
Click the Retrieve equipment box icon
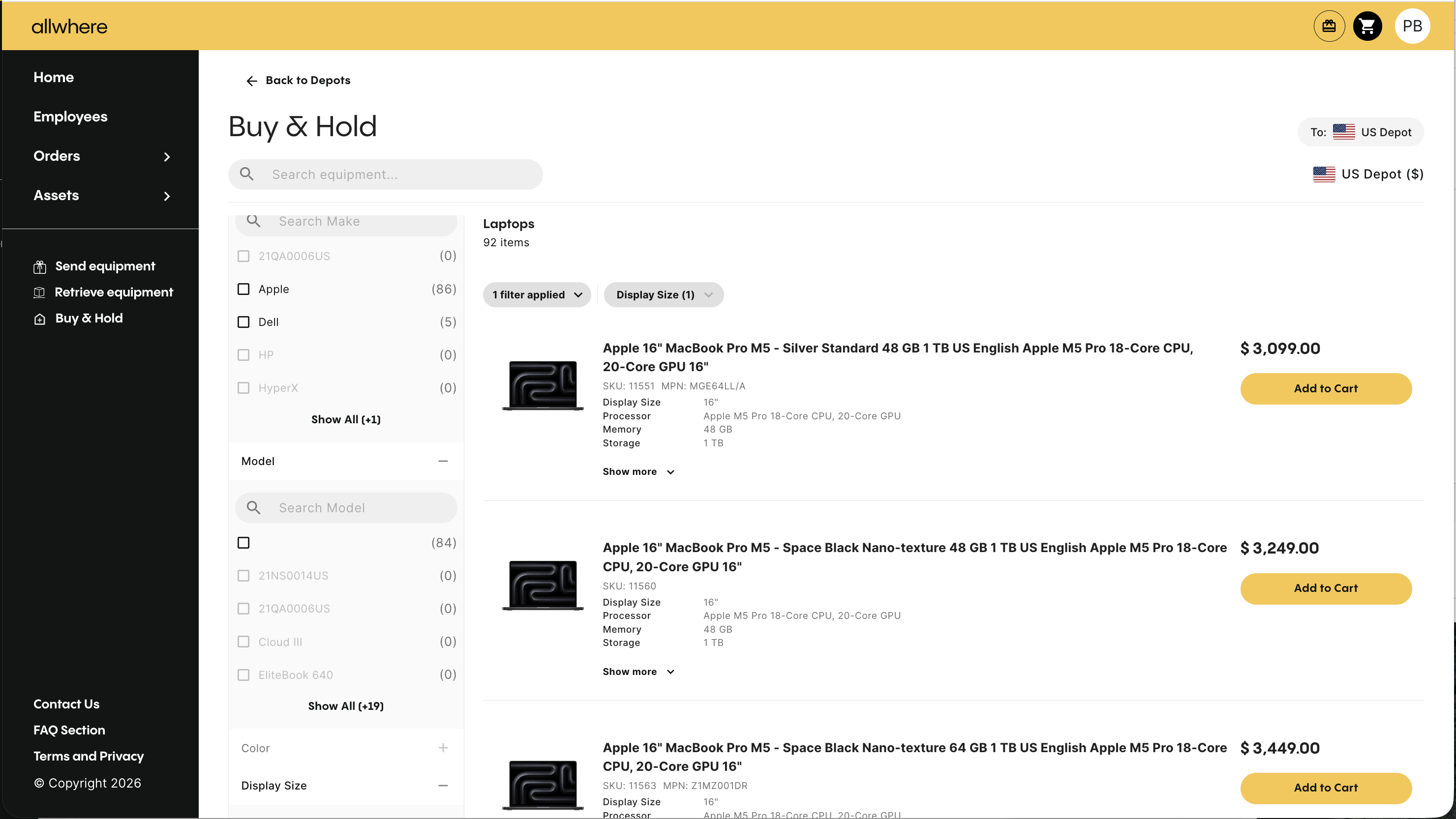pos(39,292)
